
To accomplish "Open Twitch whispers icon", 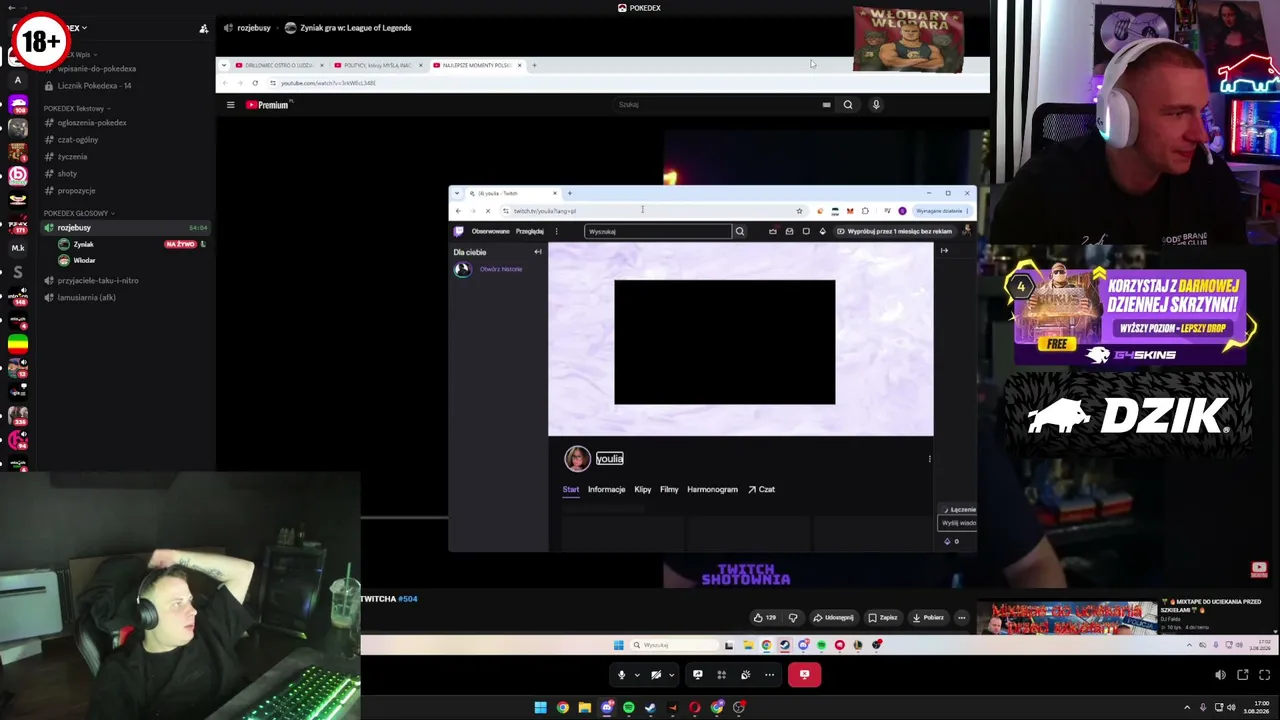I will coord(806,231).
